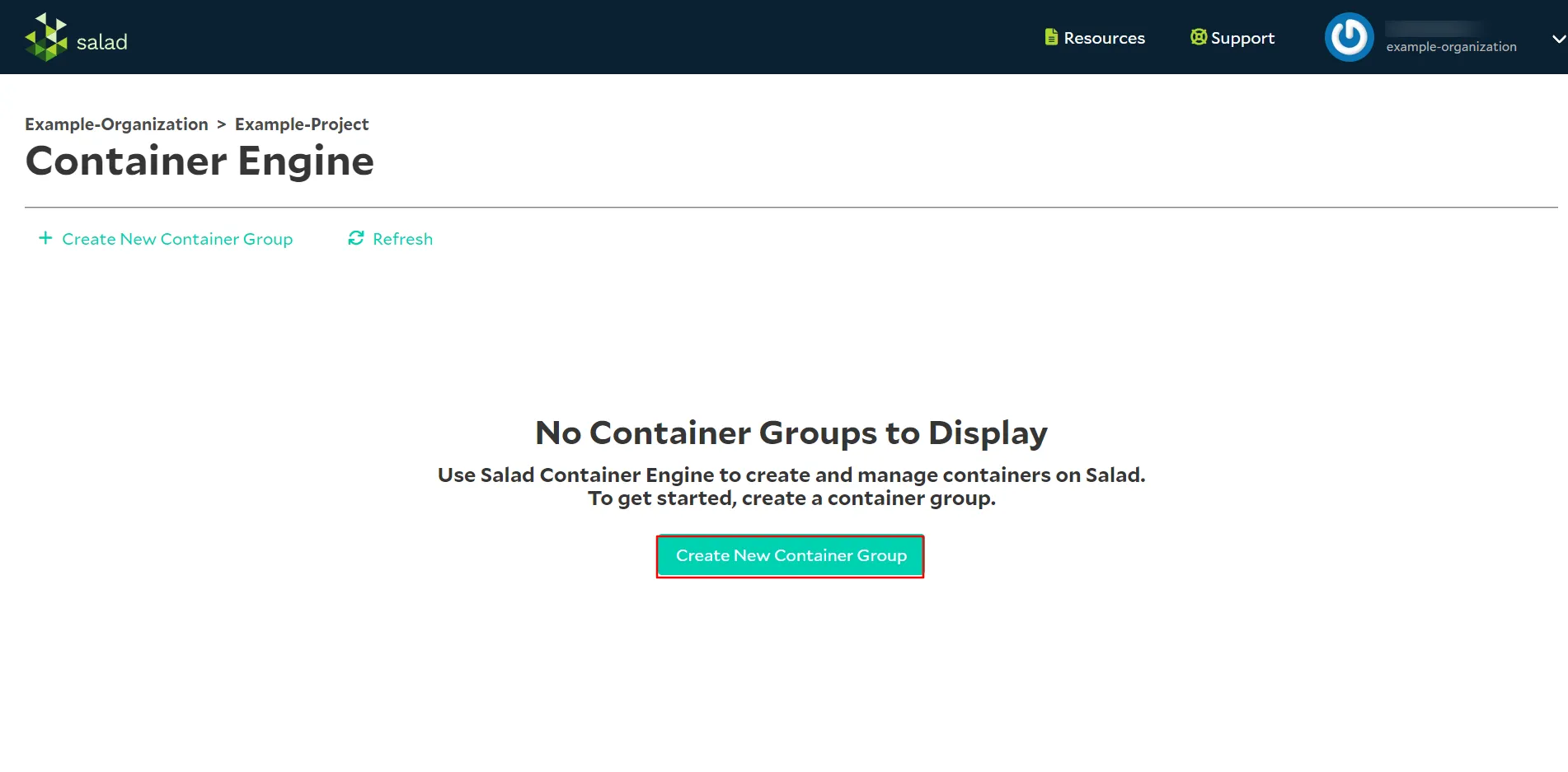
Task: Open the Support menu
Action: coord(1232,38)
